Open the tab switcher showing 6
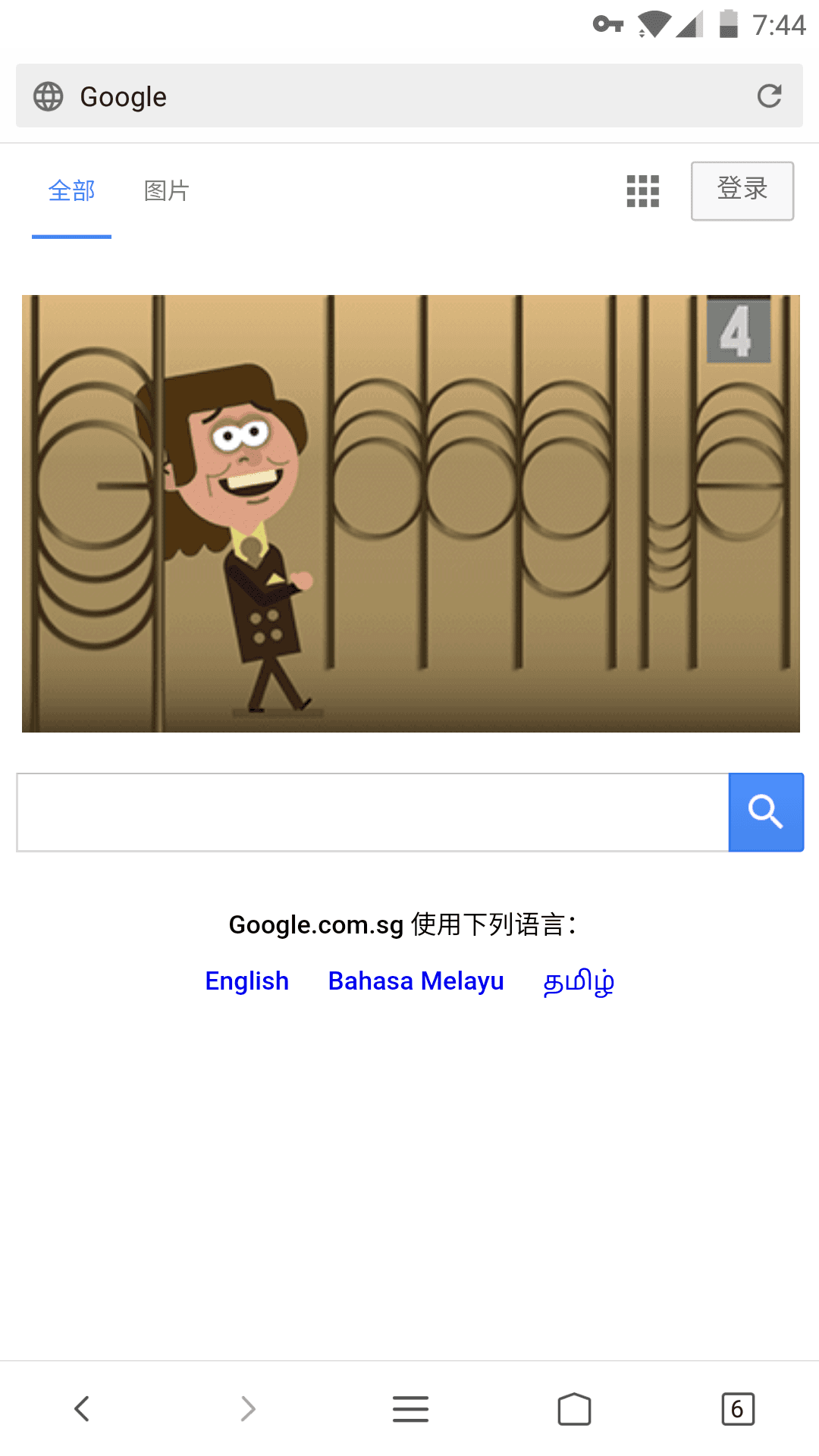Screen dimensions: 819x1456 pos(738,1409)
